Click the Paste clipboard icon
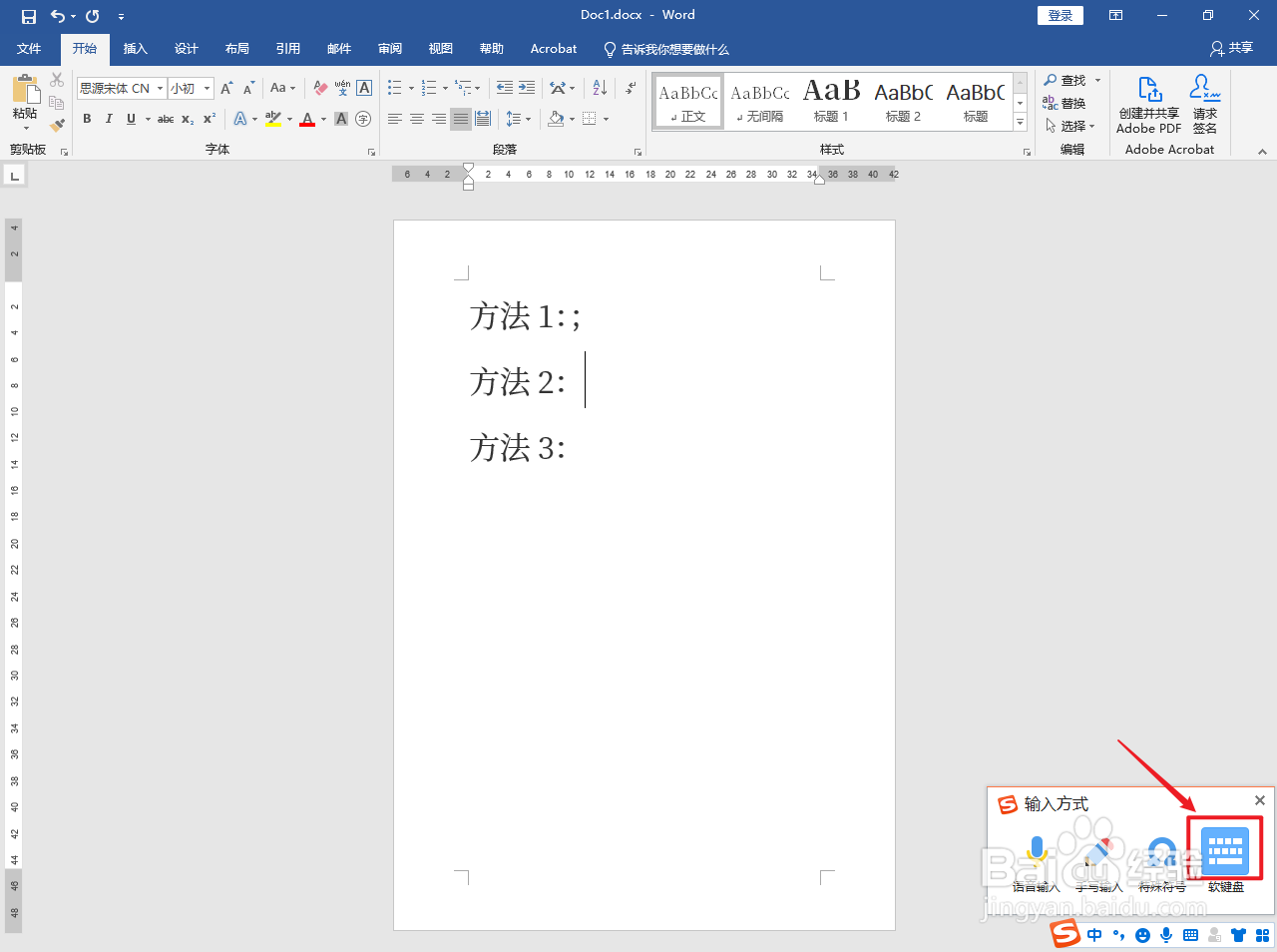Image resolution: width=1277 pixels, height=952 pixels. [x=25, y=90]
